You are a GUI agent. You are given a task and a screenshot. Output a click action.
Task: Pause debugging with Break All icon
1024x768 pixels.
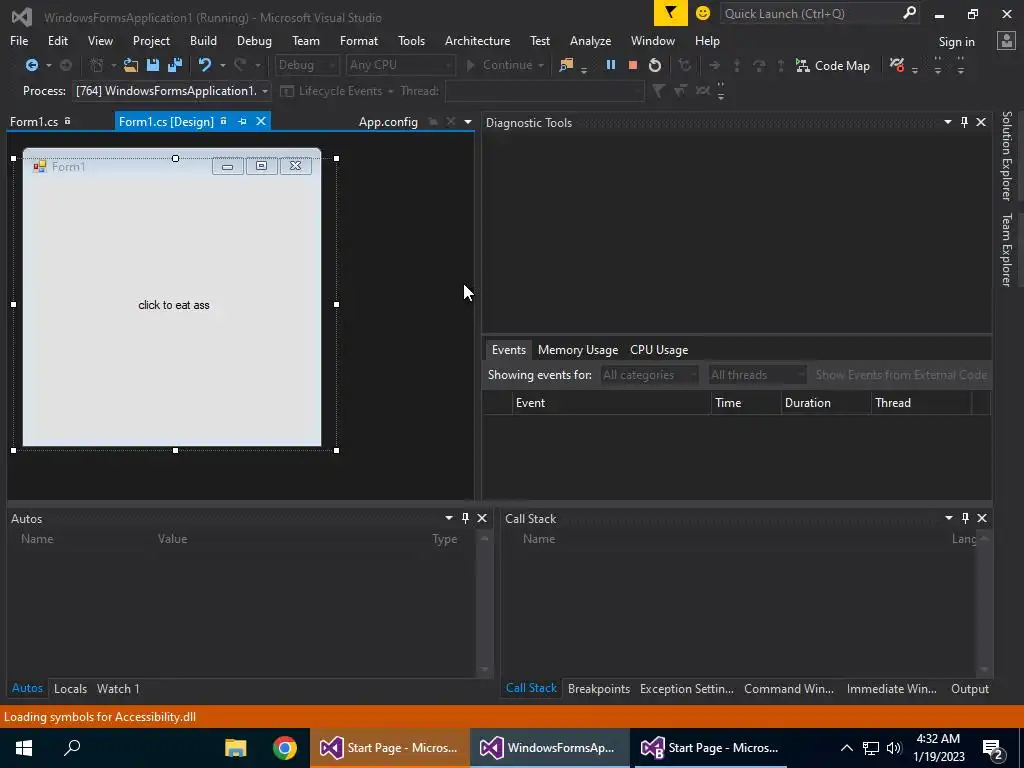click(x=611, y=65)
